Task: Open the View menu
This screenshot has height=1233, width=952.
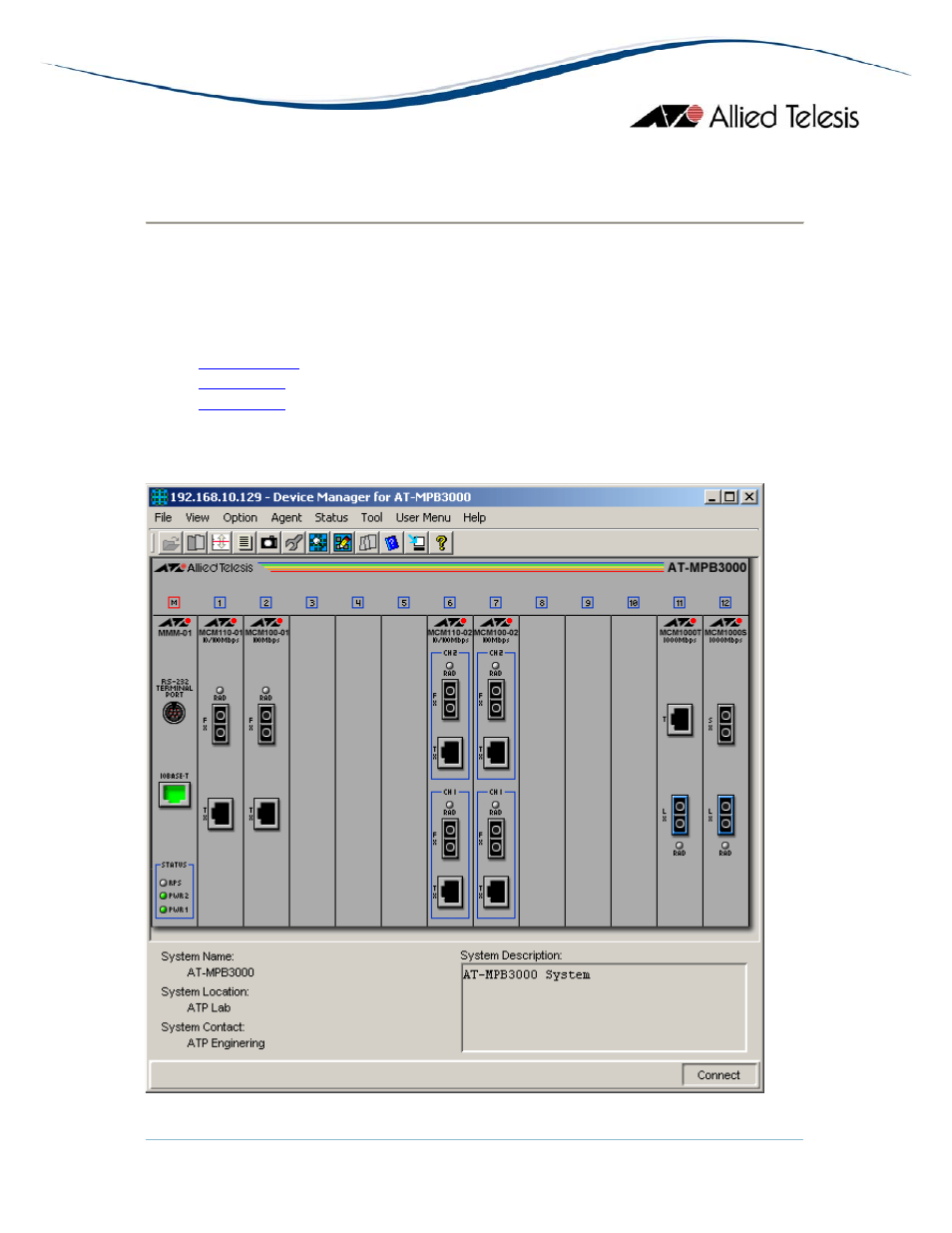Action: click(198, 518)
